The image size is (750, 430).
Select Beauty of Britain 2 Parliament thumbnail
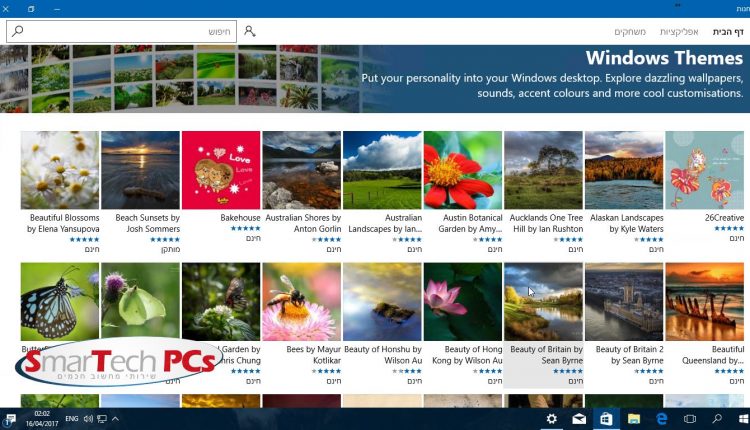click(624, 302)
